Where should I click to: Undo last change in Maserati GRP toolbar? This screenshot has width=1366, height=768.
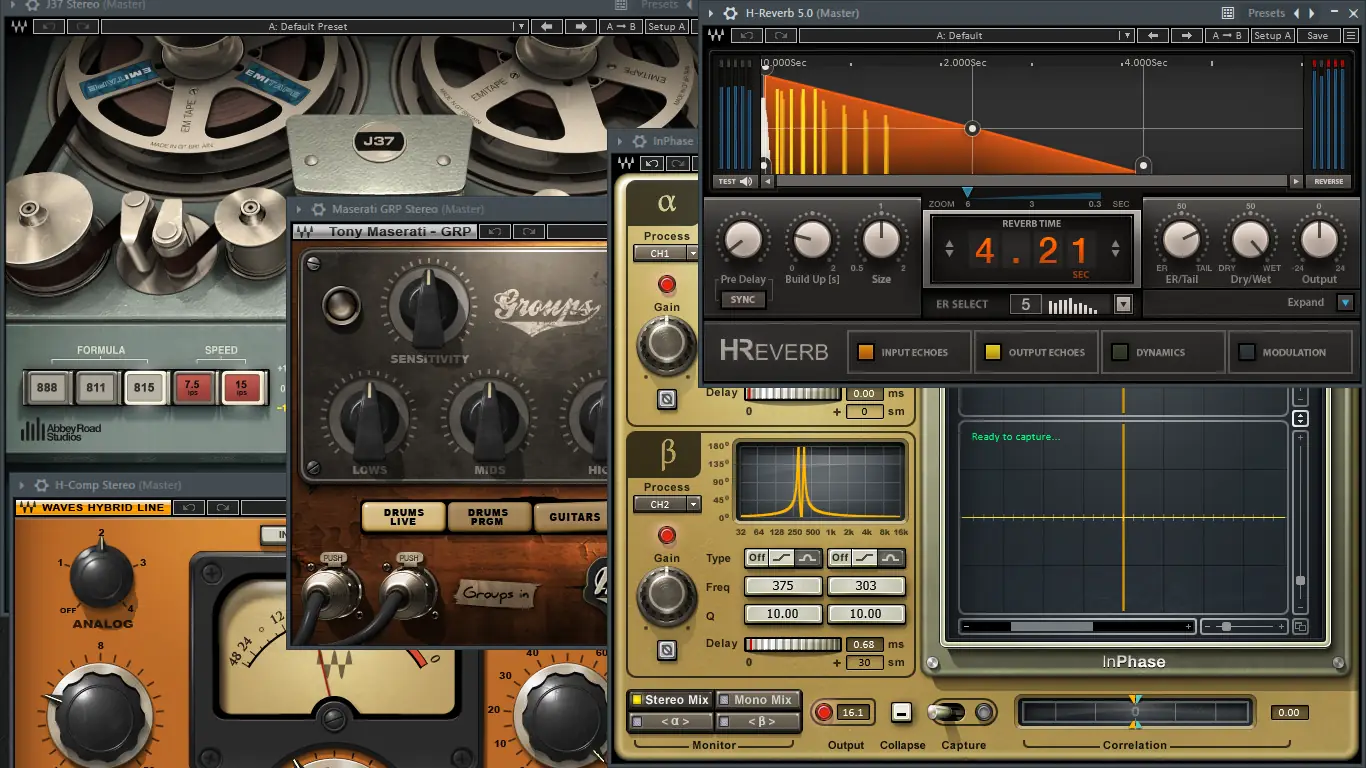click(x=494, y=231)
